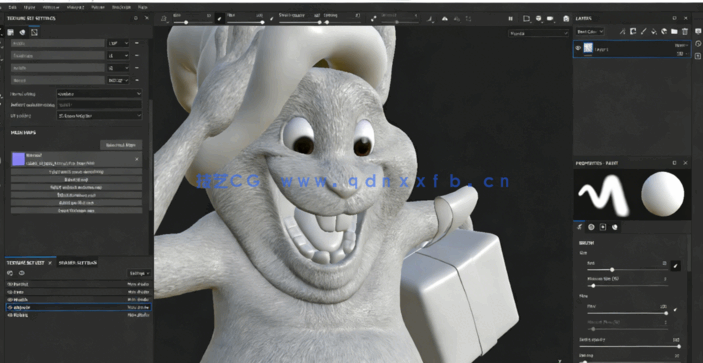Add a mask using Layers panel mask icon
The height and width of the screenshot is (363, 703).
(x=633, y=31)
